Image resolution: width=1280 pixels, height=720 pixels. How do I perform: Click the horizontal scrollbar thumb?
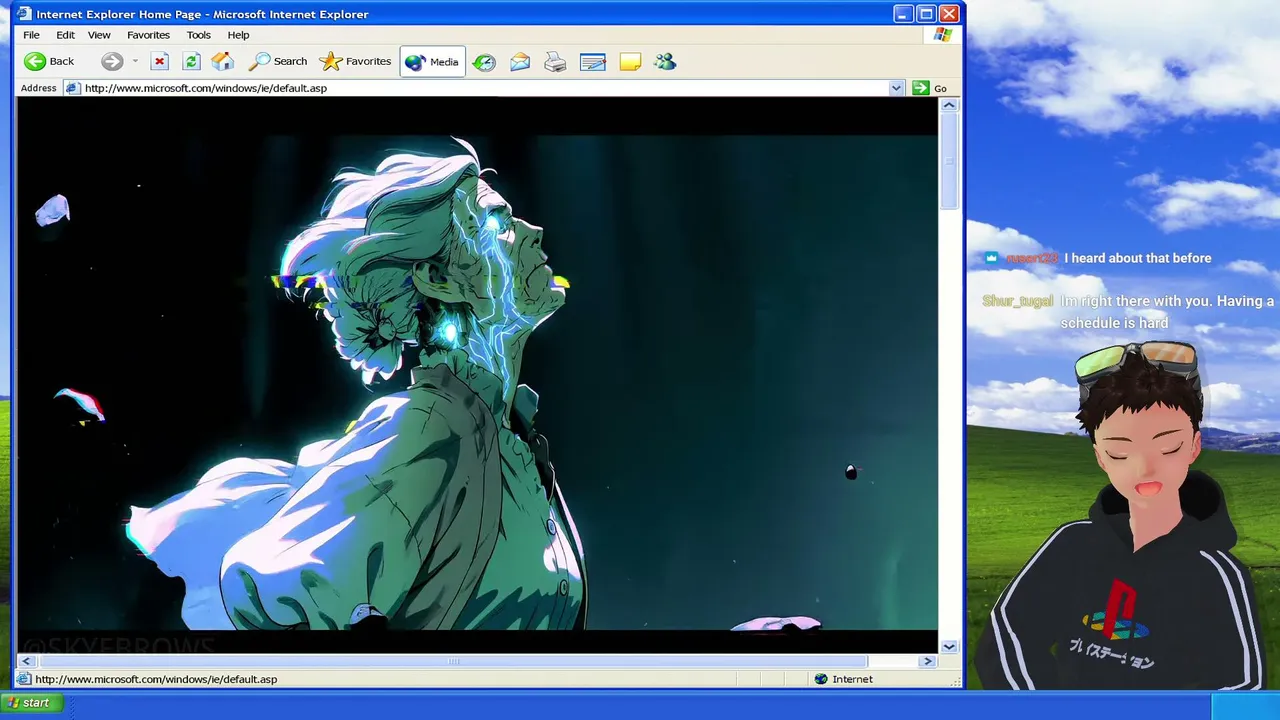pyautogui.click(x=452, y=661)
